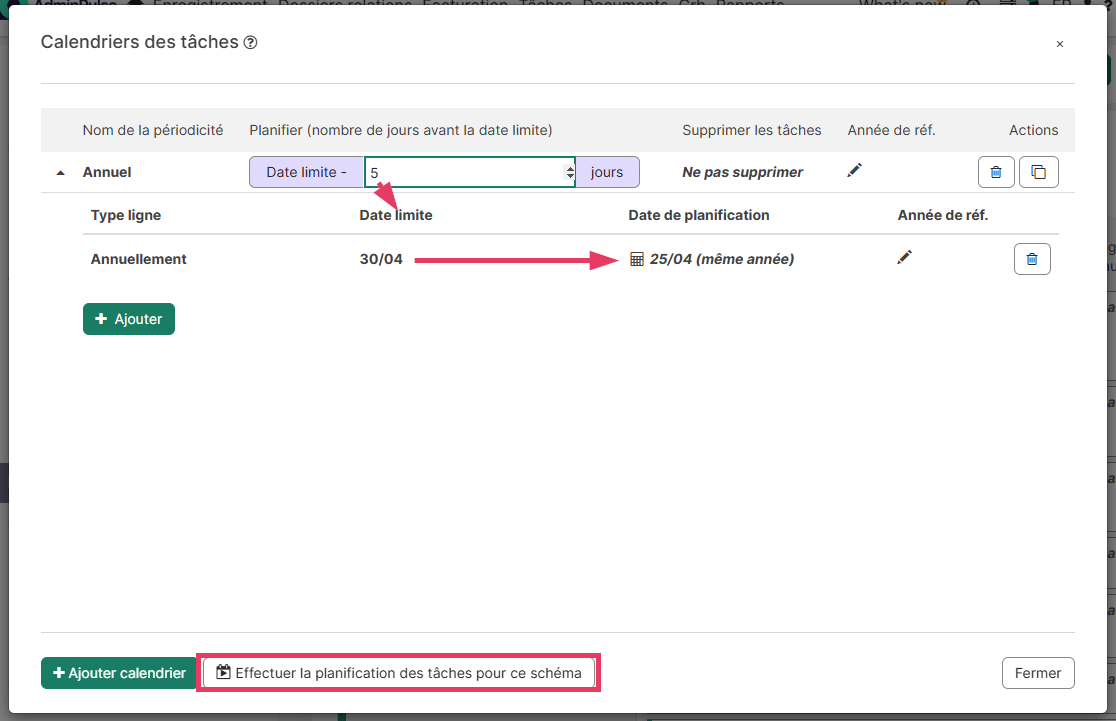Collapse the Annuel periodicity row
The height and width of the screenshot is (721, 1116).
click(x=61, y=173)
